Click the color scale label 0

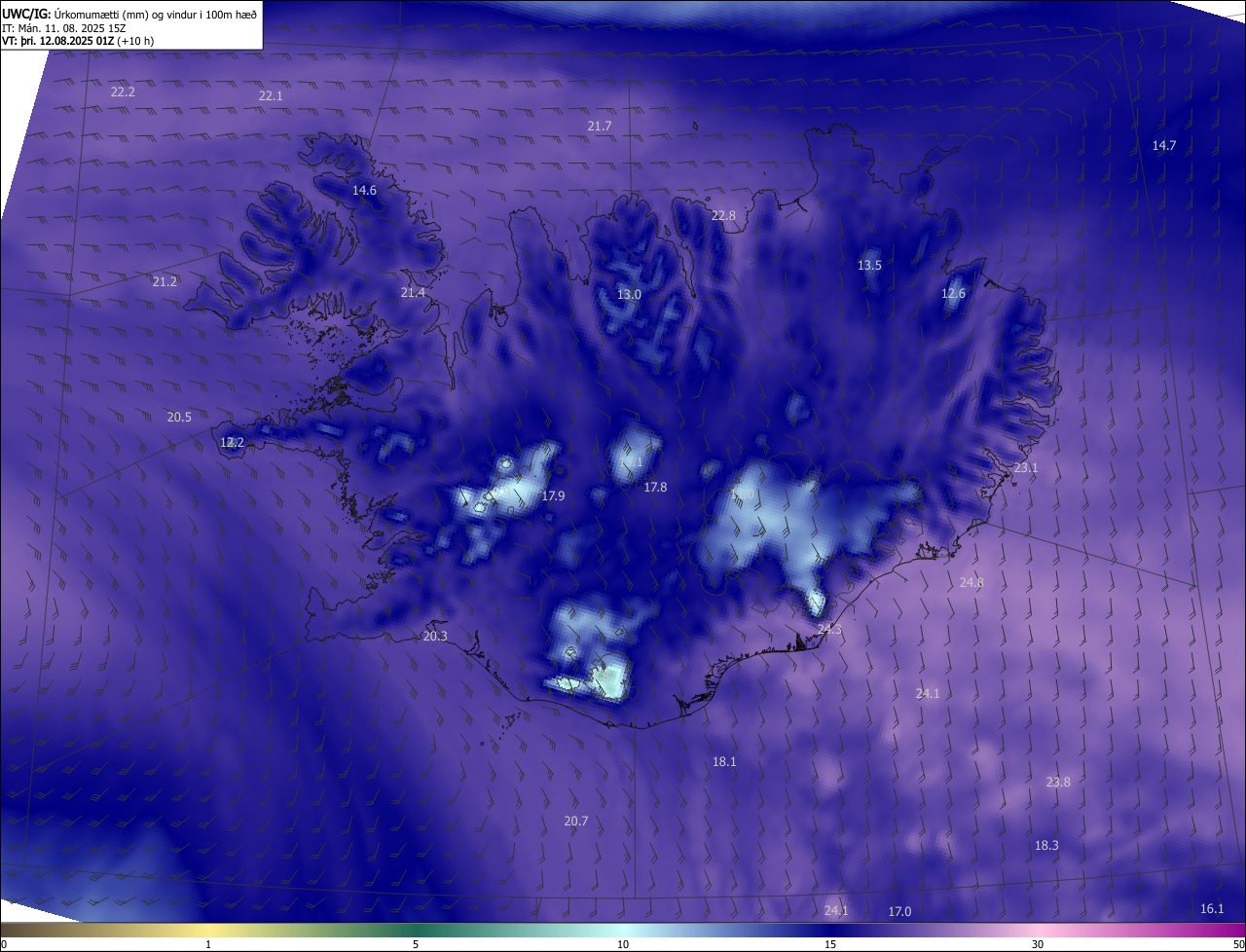click(x=4, y=944)
